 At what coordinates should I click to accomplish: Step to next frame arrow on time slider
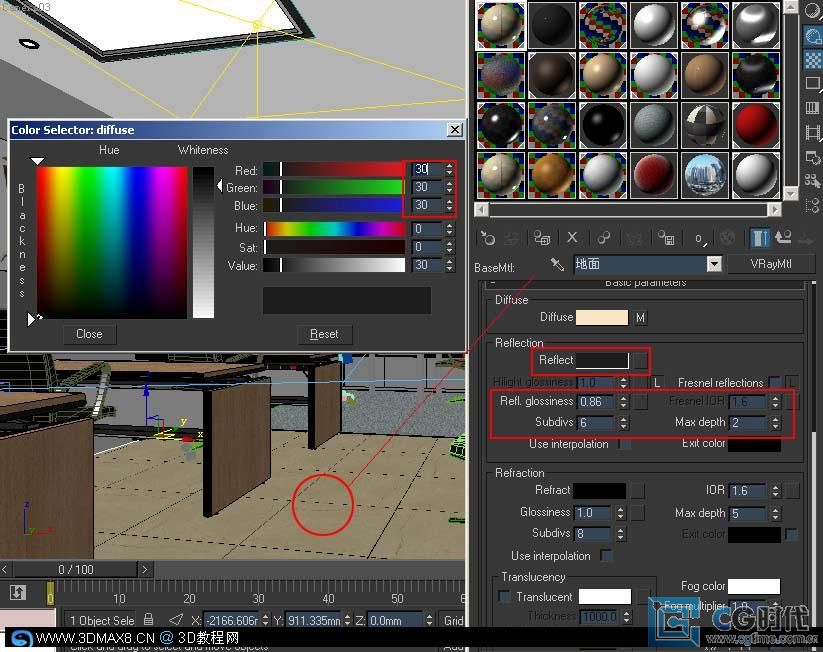pos(145,569)
